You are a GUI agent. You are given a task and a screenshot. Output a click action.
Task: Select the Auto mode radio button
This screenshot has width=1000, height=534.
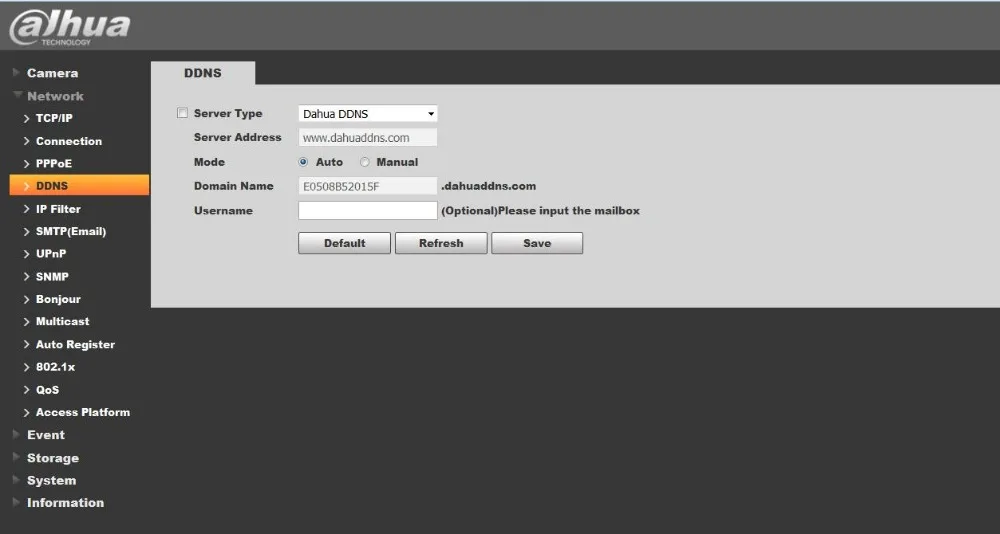tap(304, 162)
